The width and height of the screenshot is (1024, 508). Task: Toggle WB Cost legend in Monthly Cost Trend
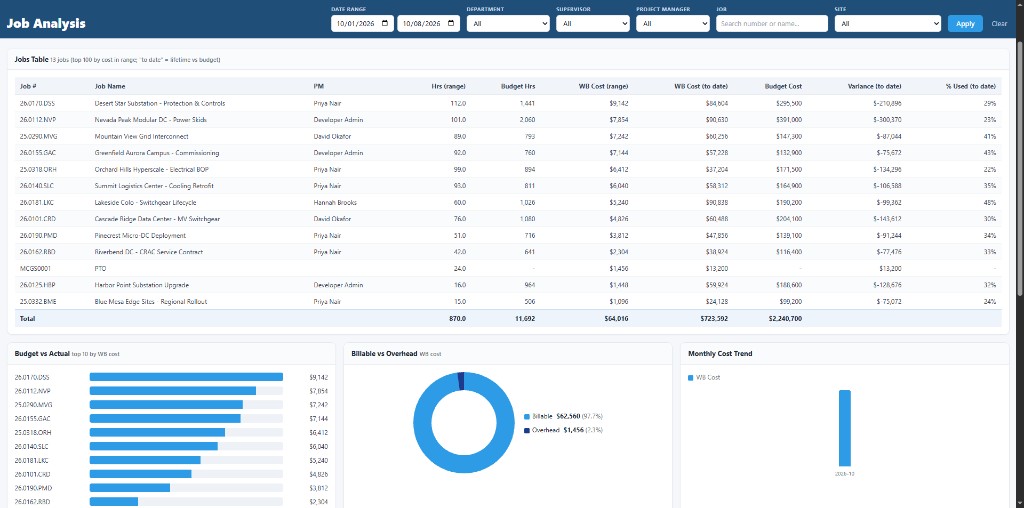(x=704, y=377)
